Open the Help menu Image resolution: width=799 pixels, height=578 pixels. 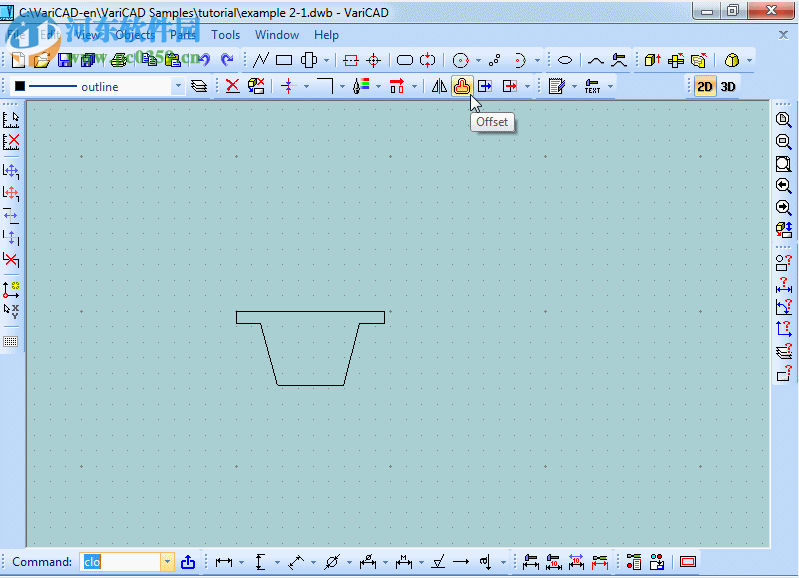tap(327, 35)
